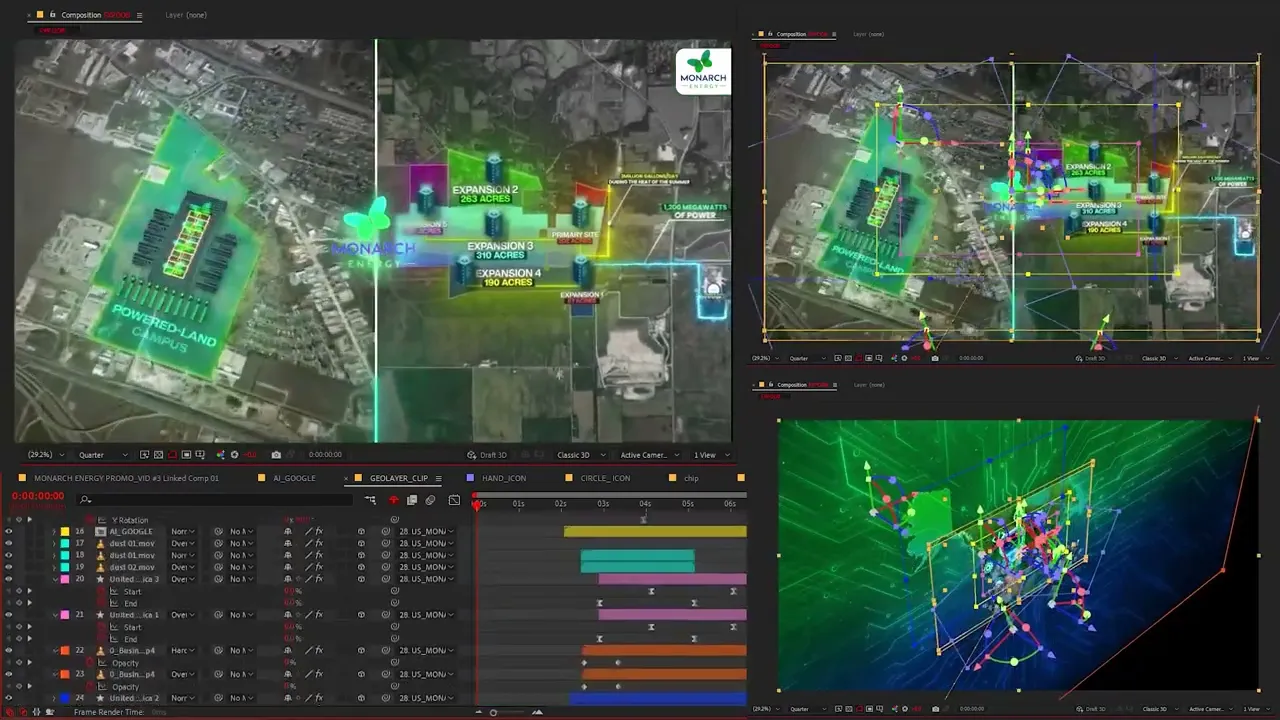The width and height of the screenshot is (1280, 720).
Task: Click 03s mark on time ruler
Action: [x=603, y=503]
